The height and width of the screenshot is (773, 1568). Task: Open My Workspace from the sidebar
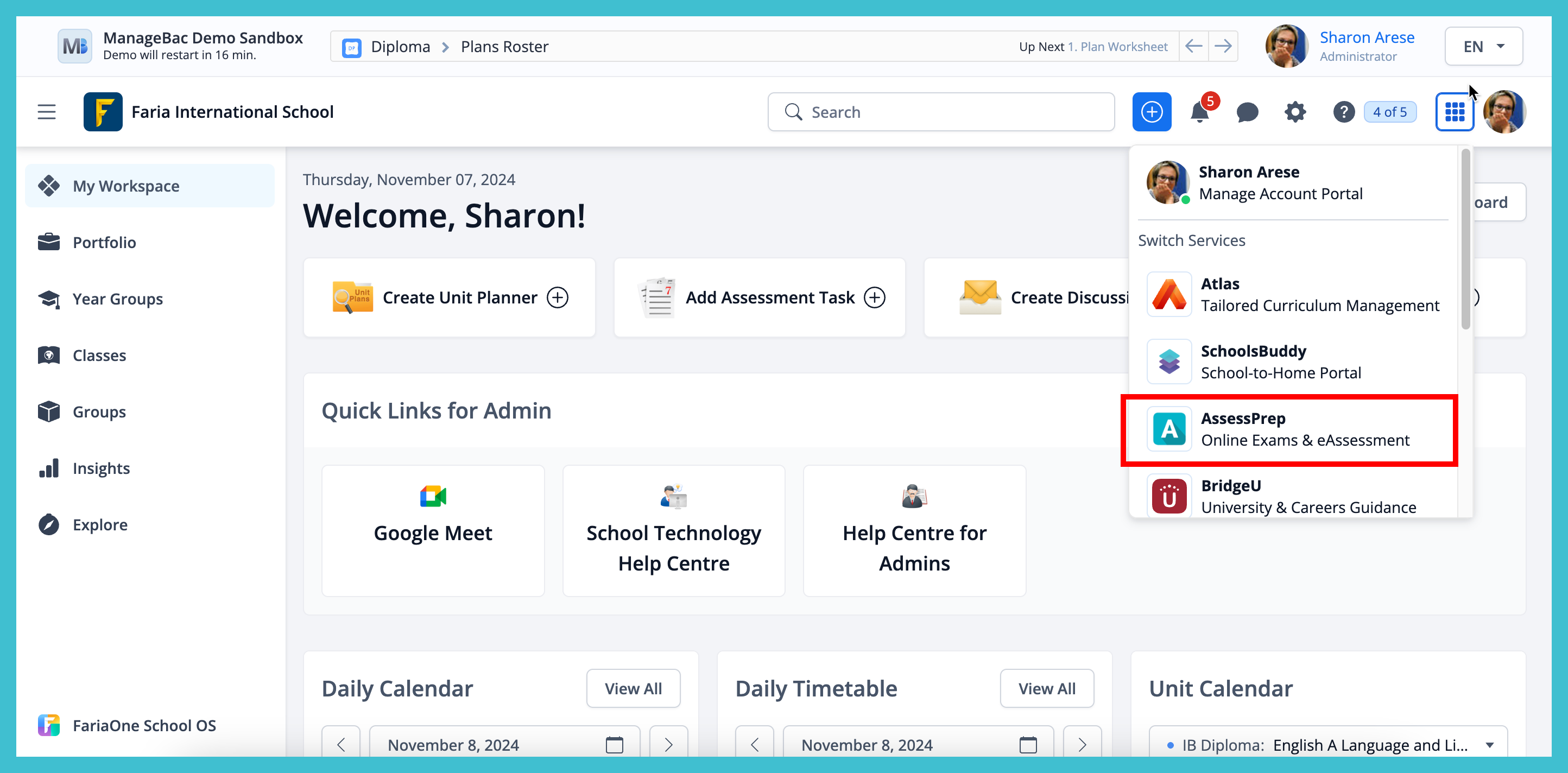click(x=126, y=186)
